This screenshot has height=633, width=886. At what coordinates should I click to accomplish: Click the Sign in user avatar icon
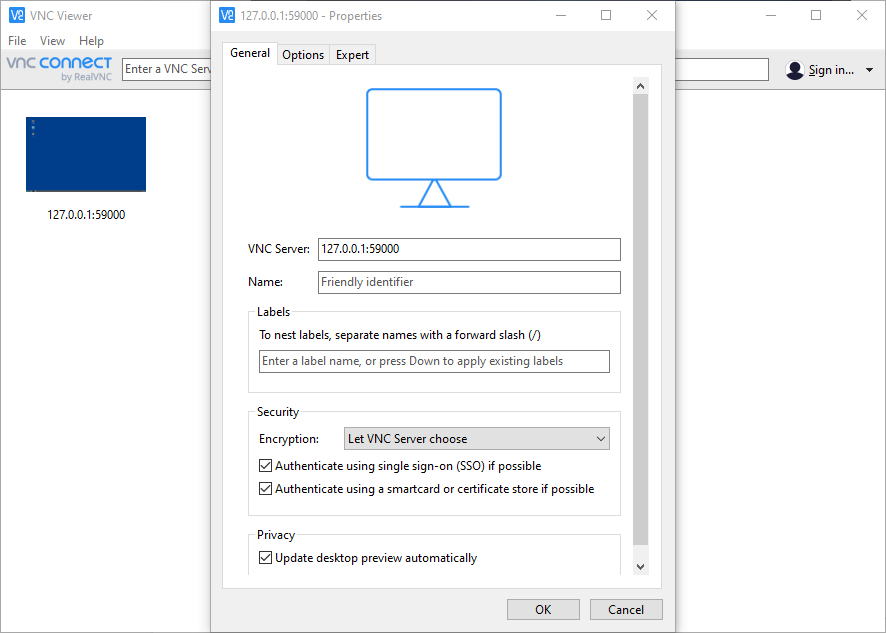794,69
